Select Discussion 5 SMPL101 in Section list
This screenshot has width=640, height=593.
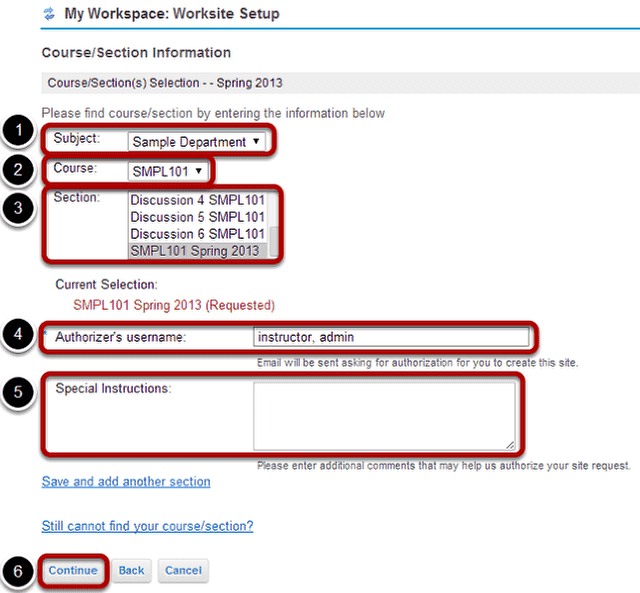198,217
